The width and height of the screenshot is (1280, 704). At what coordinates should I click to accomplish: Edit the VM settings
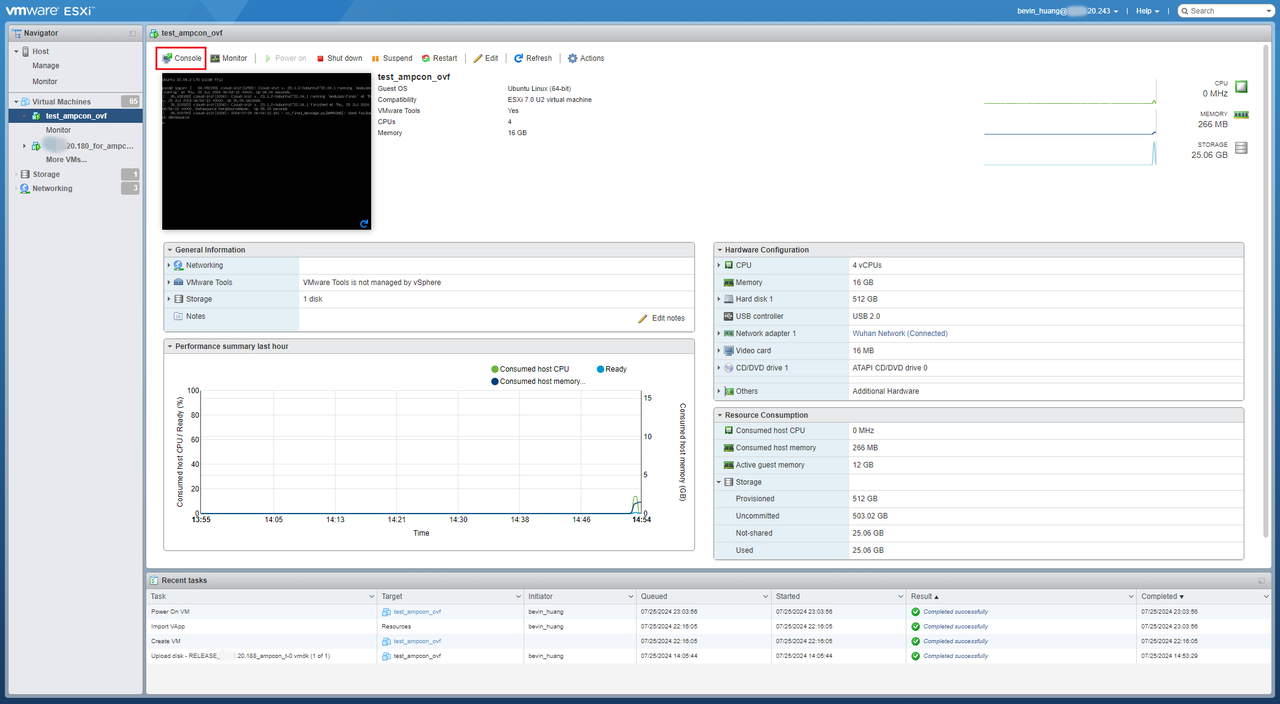click(487, 58)
